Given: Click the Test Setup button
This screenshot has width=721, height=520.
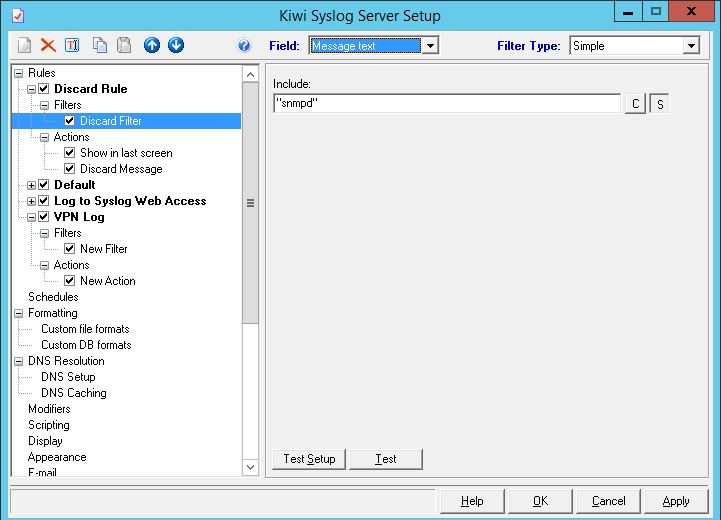Looking at the screenshot, I should pos(309,459).
